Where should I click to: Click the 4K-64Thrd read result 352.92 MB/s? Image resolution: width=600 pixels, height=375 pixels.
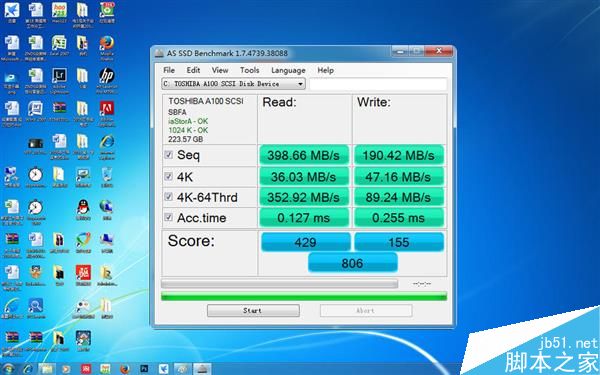[304, 197]
